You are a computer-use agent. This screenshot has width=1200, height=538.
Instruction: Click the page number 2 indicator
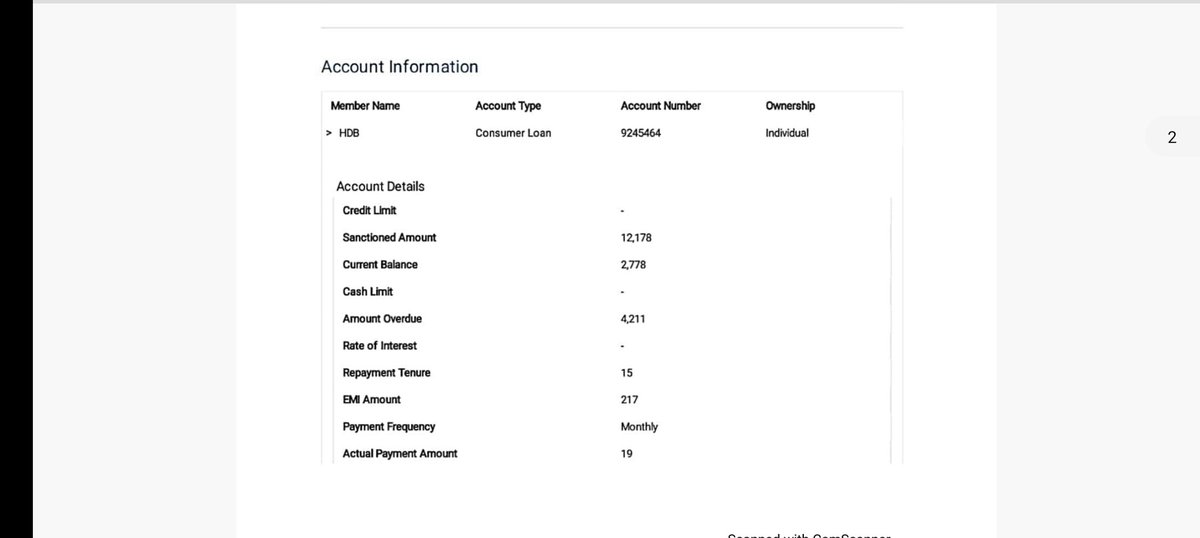[1171, 138]
